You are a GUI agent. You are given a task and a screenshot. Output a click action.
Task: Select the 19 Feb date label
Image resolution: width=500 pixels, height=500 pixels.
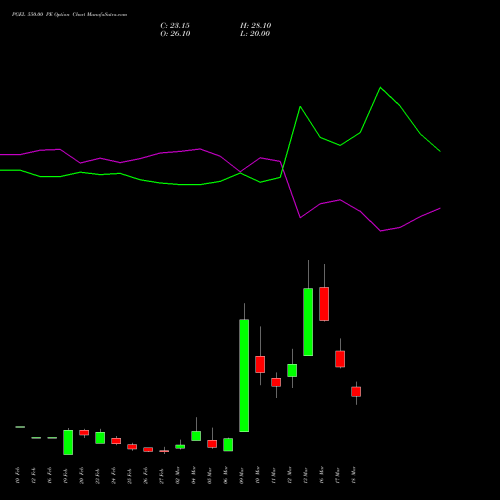pos(66,476)
